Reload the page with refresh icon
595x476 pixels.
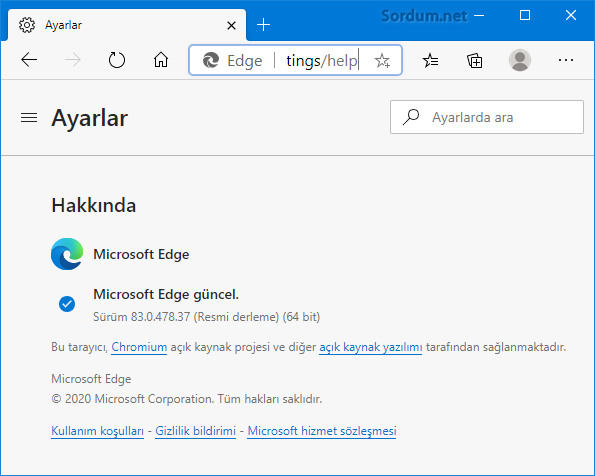pyautogui.click(x=116, y=60)
